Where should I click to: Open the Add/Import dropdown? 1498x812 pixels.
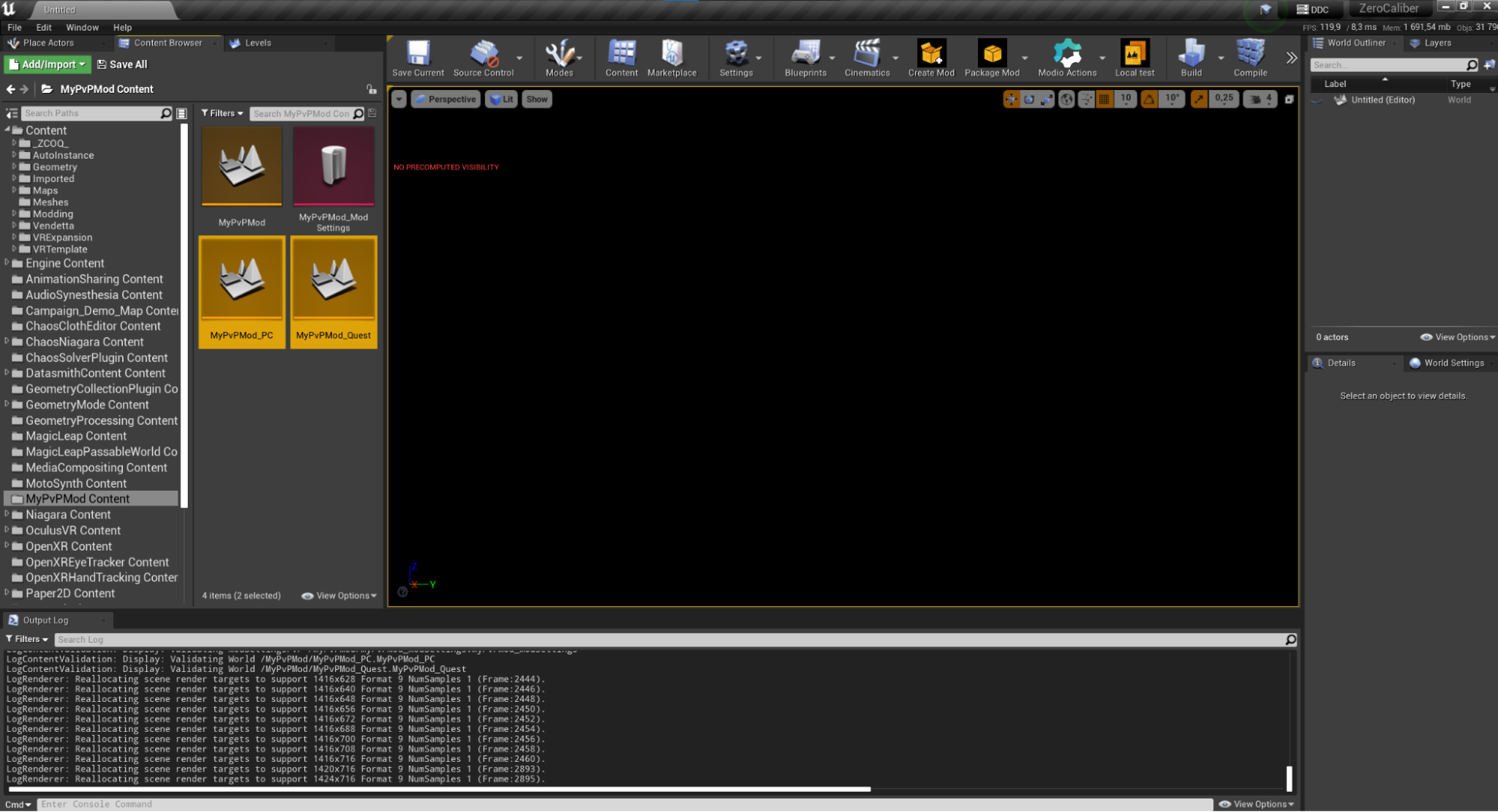48,64
